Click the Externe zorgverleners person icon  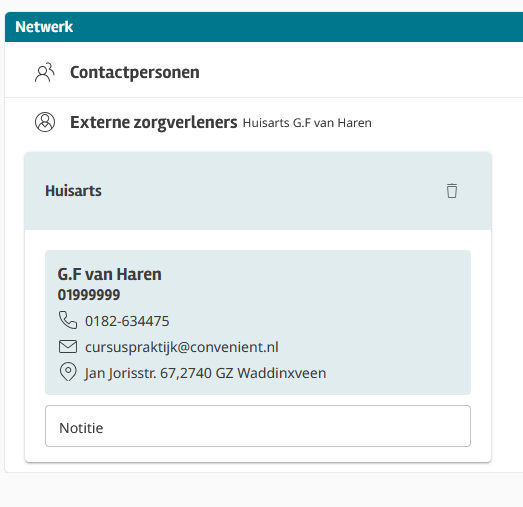[45, 122]
